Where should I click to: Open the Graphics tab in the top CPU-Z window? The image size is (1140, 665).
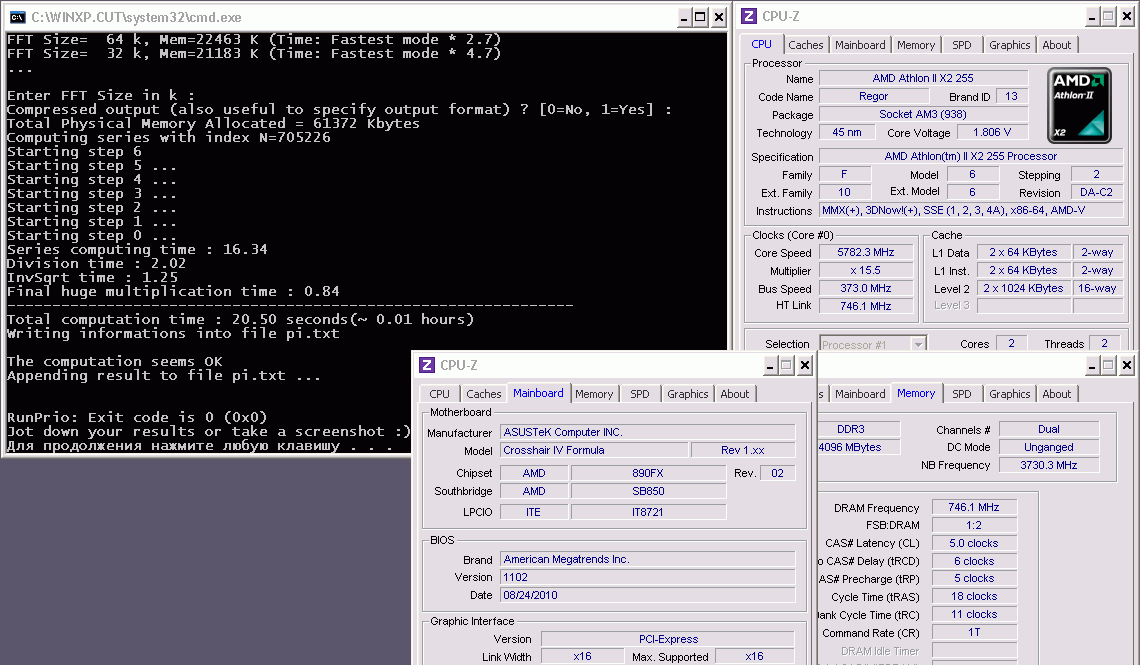click(x=1010, y=45)
